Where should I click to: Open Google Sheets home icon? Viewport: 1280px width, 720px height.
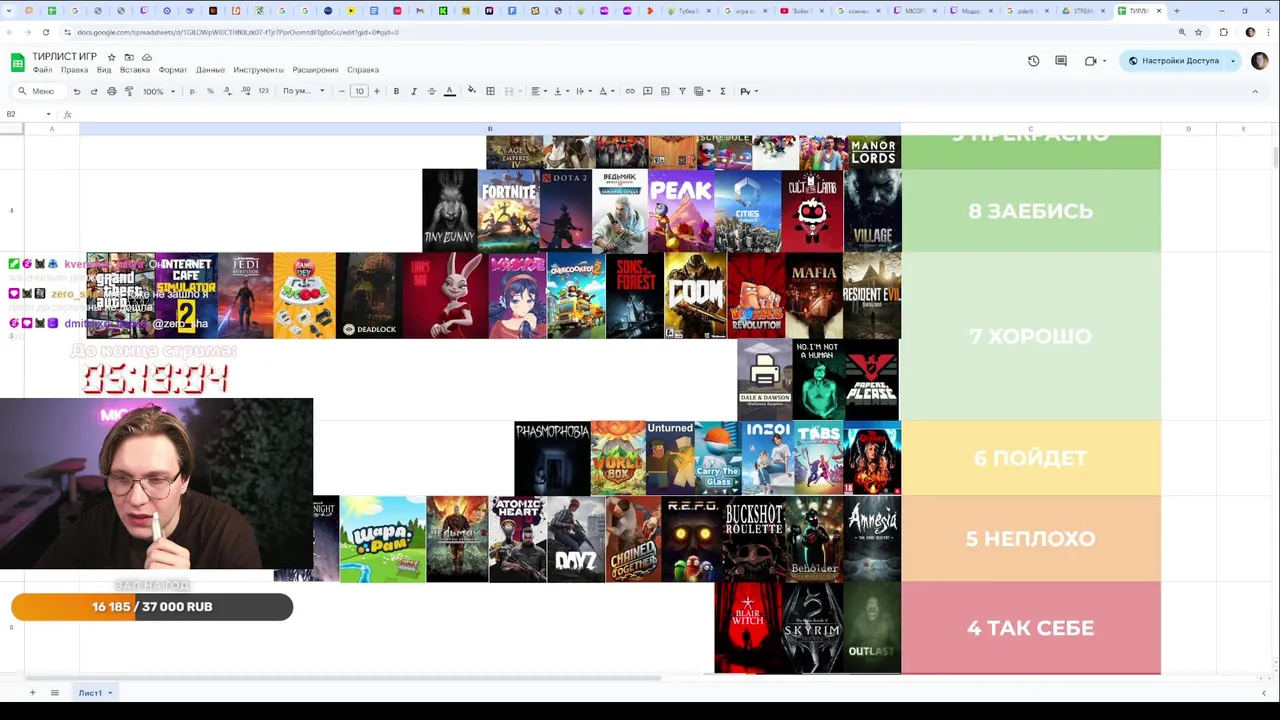pos(17,63)
